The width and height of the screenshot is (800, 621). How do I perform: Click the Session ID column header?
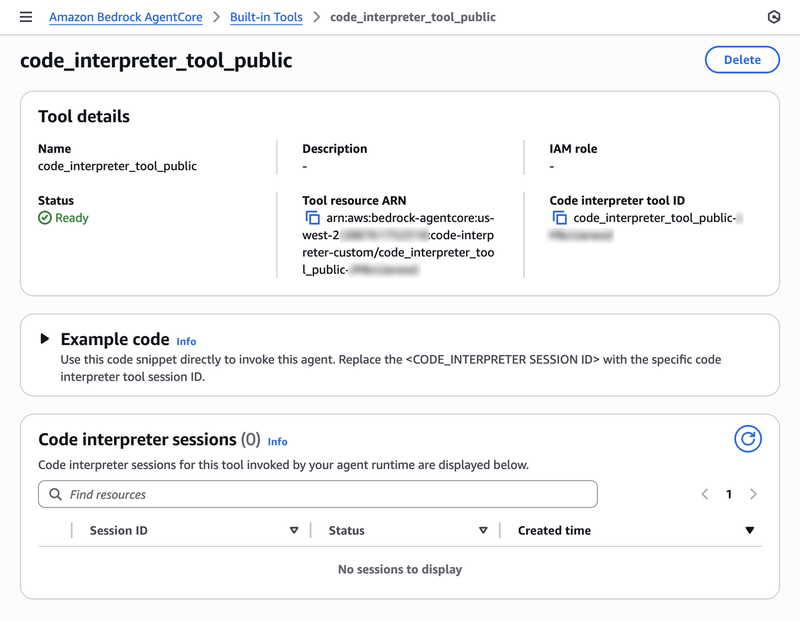[x=118, y=531]
